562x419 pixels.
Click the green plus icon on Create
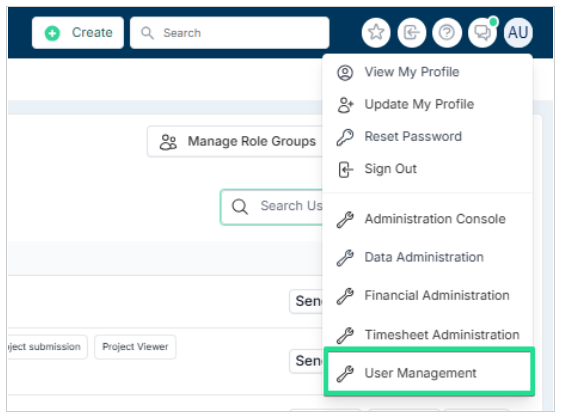pyautogui.click(x=52, y=33)
